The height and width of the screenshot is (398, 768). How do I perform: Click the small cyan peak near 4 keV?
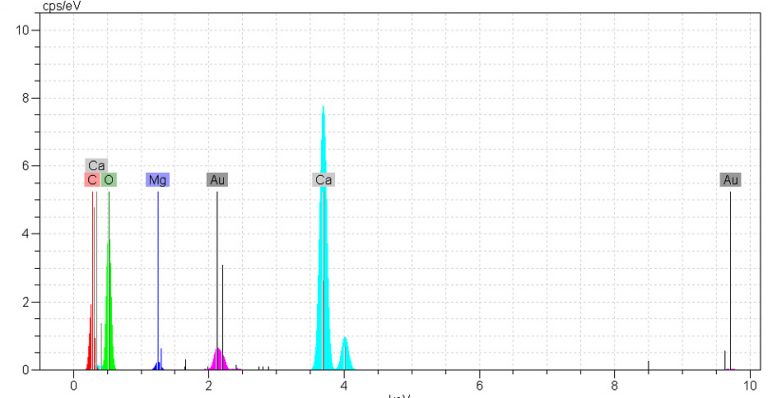tap(345, 354)
